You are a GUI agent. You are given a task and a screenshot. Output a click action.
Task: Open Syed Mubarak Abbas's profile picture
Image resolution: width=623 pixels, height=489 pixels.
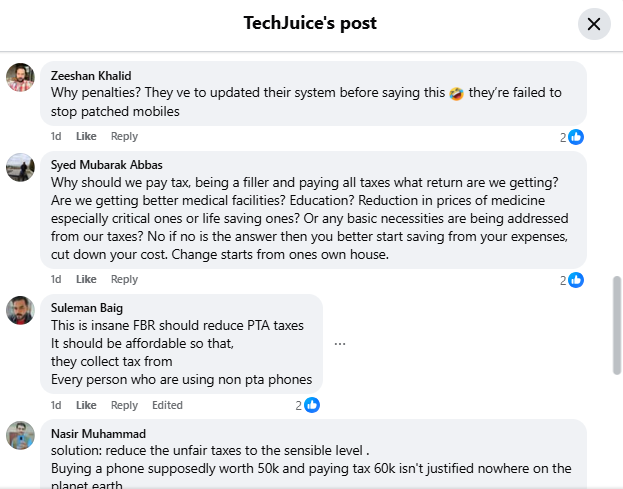pos(20,167)
